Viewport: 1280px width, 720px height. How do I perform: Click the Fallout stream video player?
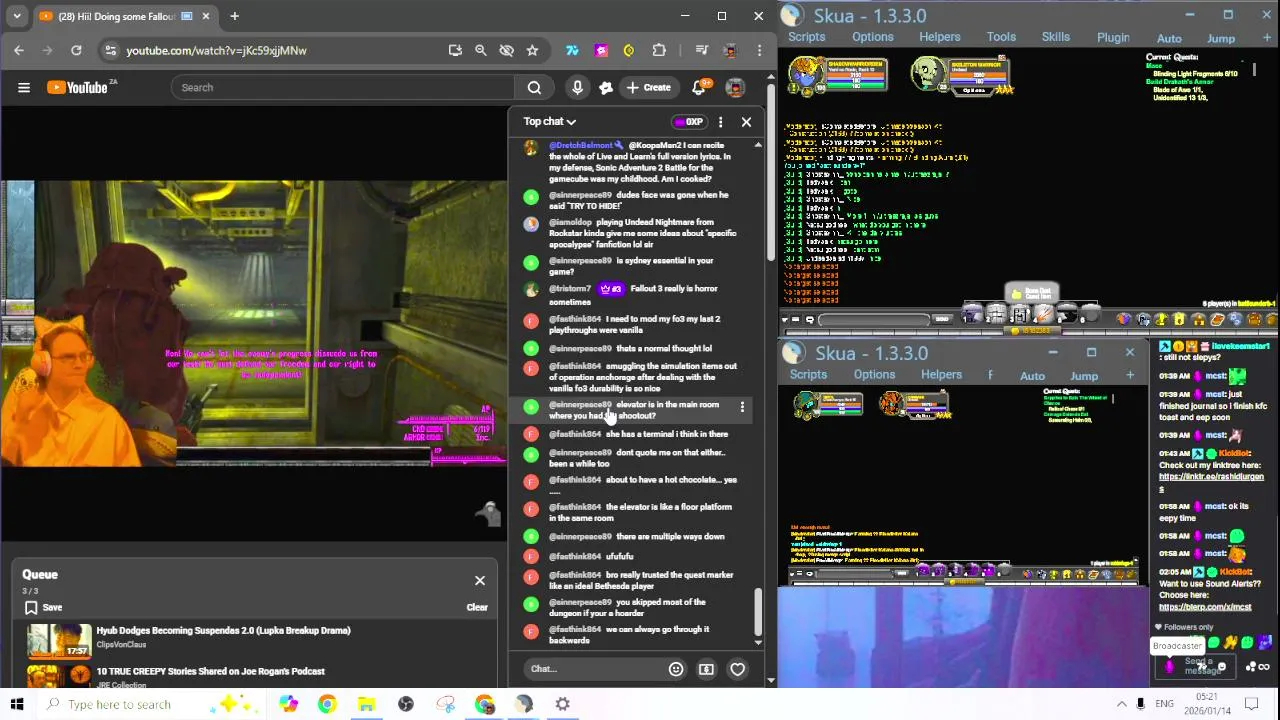click(x=254, y=323)
